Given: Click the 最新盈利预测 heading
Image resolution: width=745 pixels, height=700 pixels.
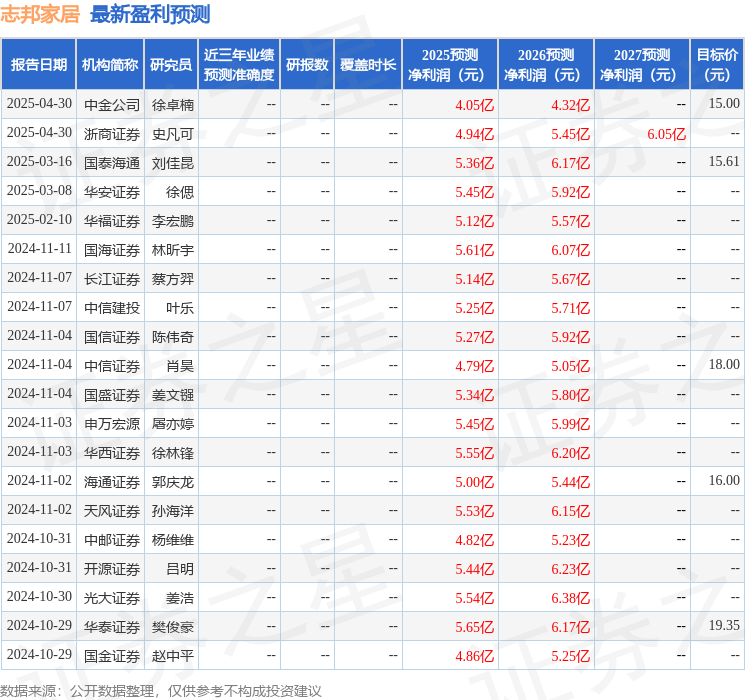Looking at the screenshot, I should [x=150, y=14].
